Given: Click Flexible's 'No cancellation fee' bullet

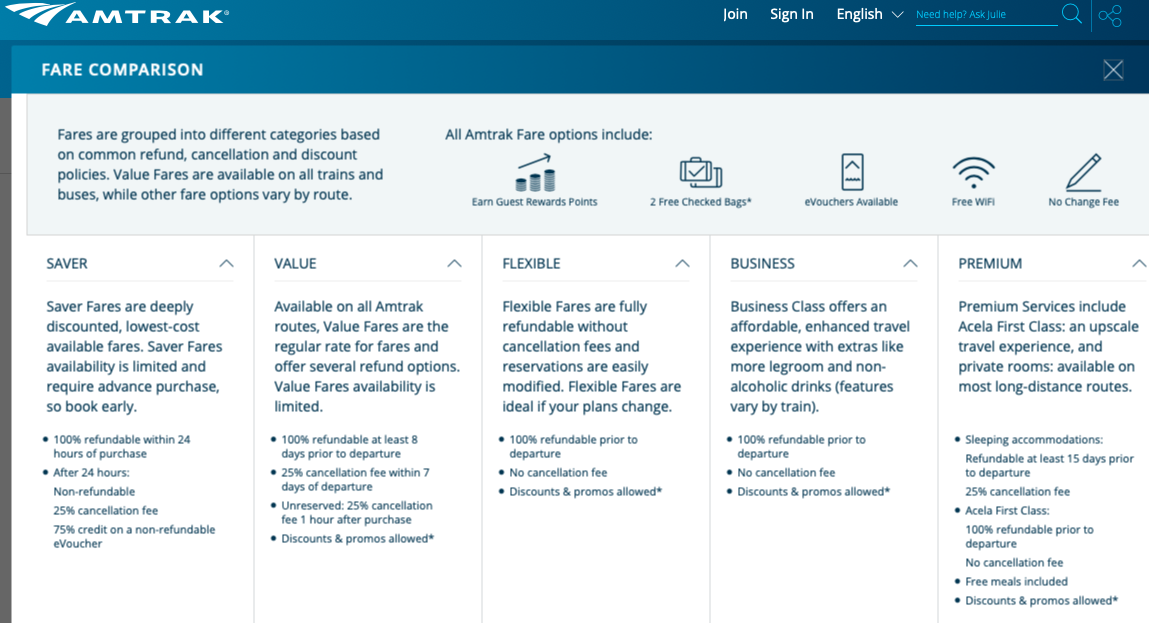Looking at the screenshot, I should 558,473.
